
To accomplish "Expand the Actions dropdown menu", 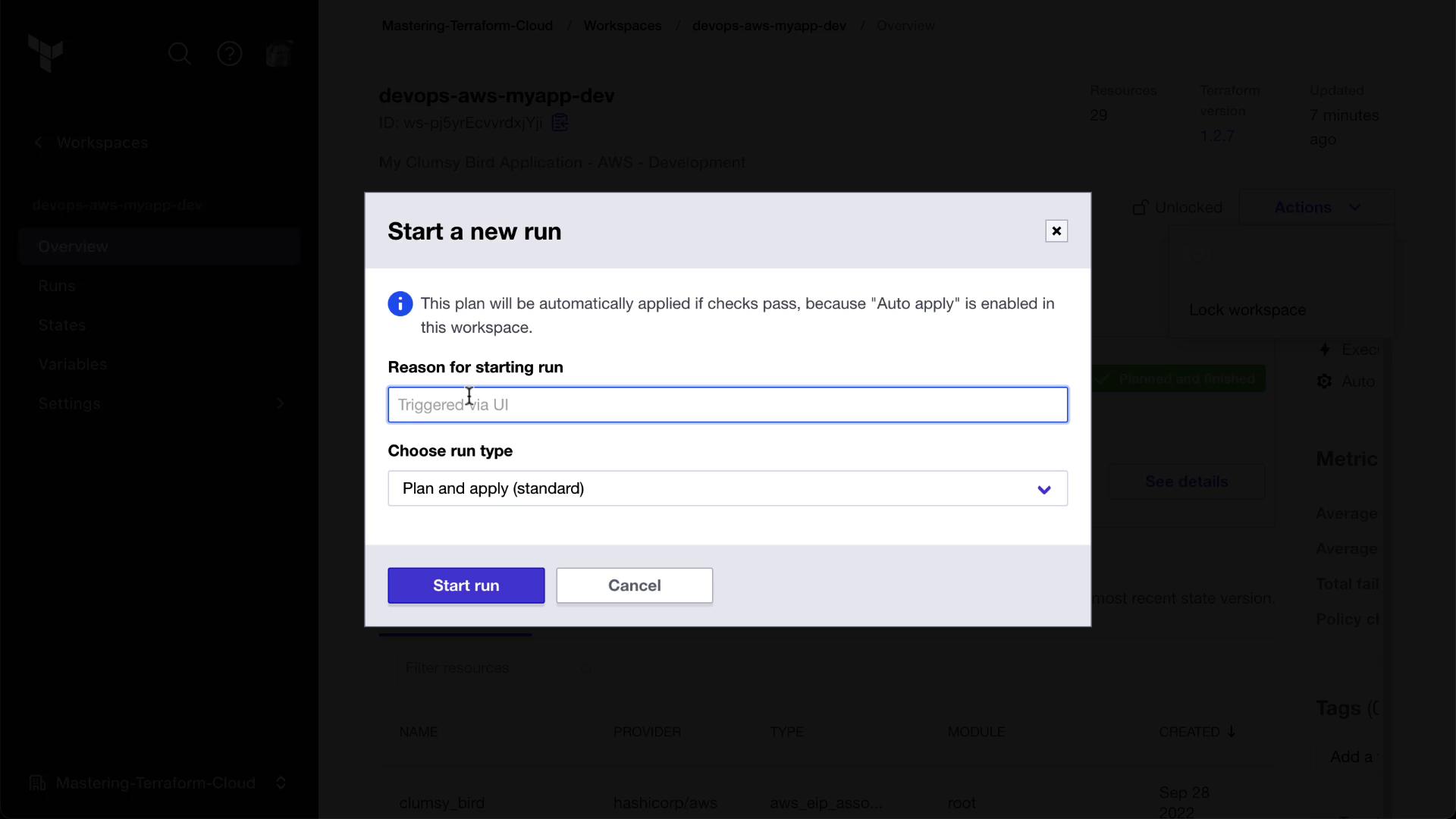I will pyautogui.click(x=1316, y=208).
